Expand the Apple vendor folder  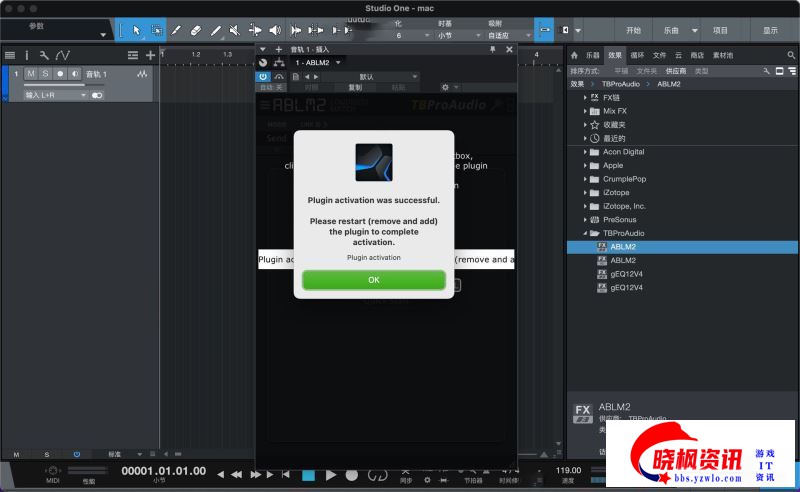(585, 165)
